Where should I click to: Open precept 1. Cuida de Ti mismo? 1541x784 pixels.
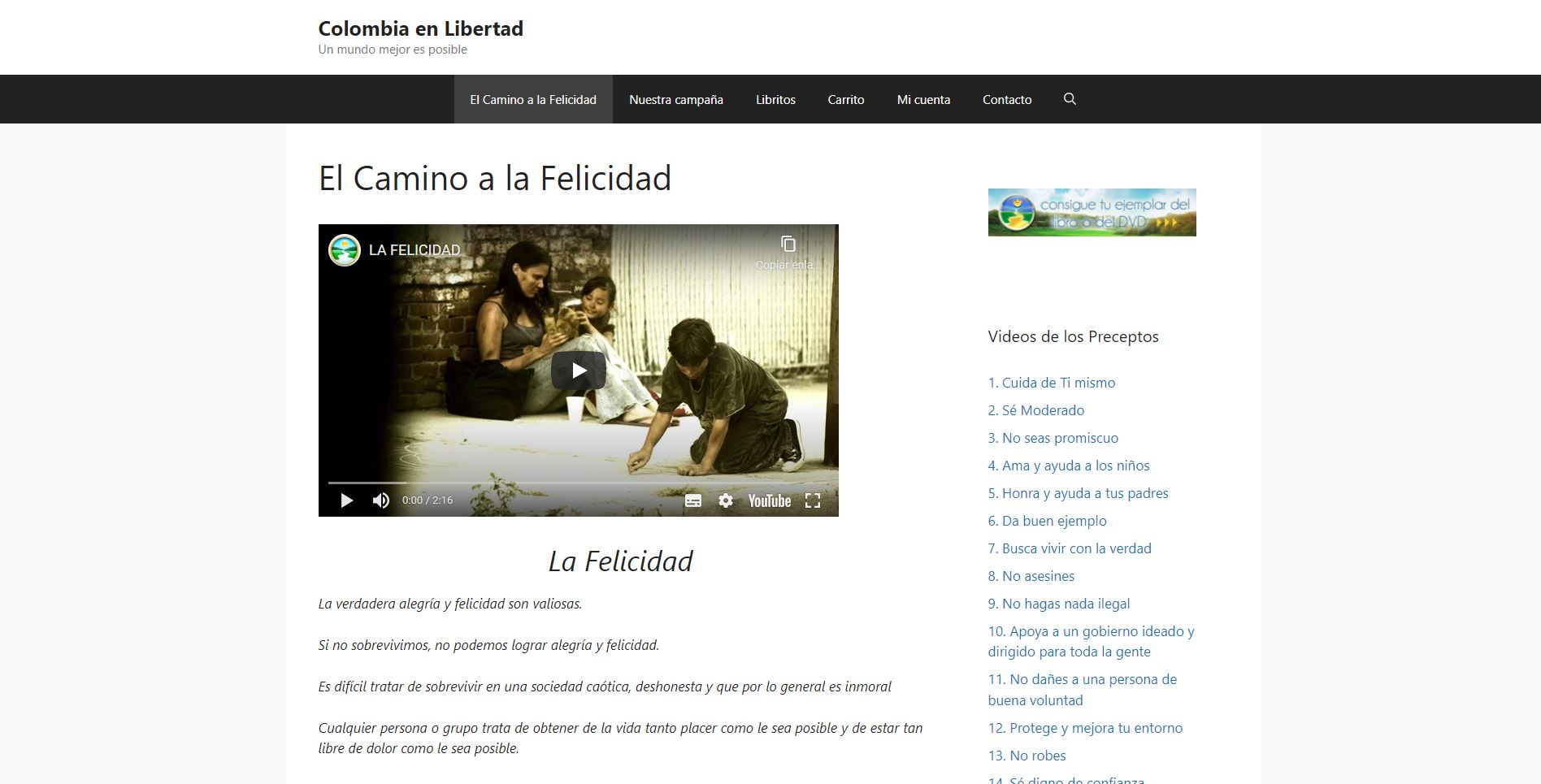coord(1051,383)
